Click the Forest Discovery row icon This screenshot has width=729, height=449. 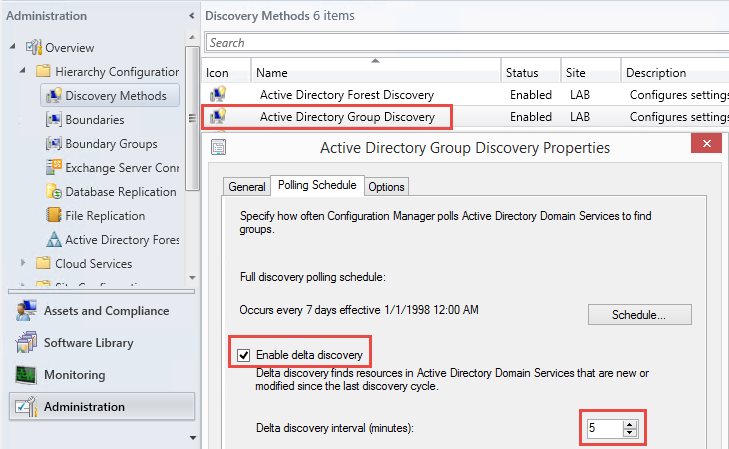pos(218,94)
